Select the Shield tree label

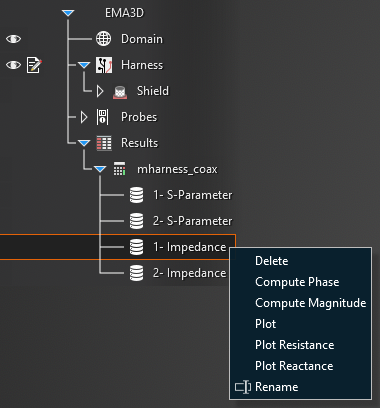(153, 91)
